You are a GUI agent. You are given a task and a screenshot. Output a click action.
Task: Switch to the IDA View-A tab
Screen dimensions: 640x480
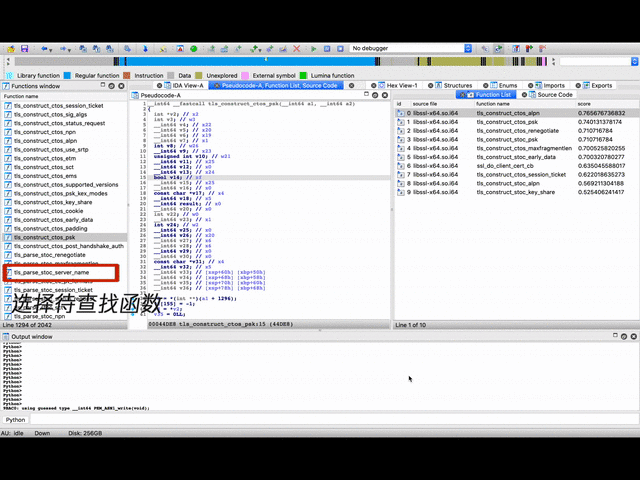pos(186,86)
